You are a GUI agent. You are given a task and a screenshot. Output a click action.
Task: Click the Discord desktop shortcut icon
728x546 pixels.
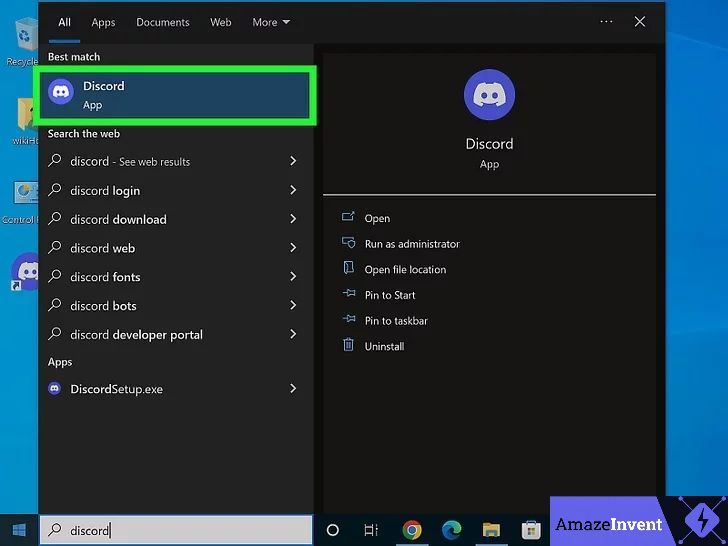click(x=25, y=272)
